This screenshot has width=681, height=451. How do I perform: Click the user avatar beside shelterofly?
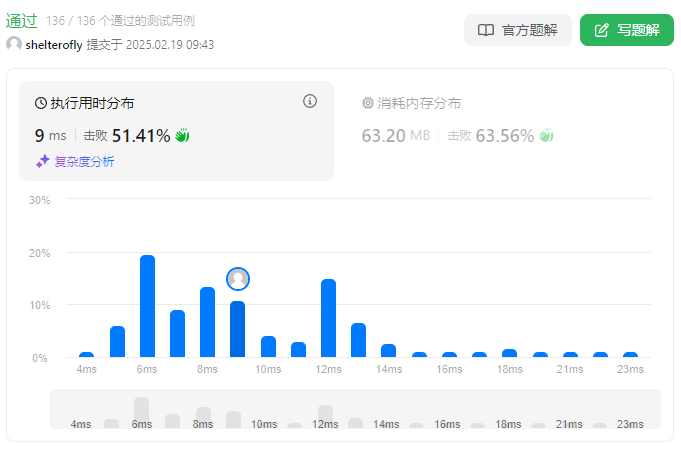tap(14, 44)
